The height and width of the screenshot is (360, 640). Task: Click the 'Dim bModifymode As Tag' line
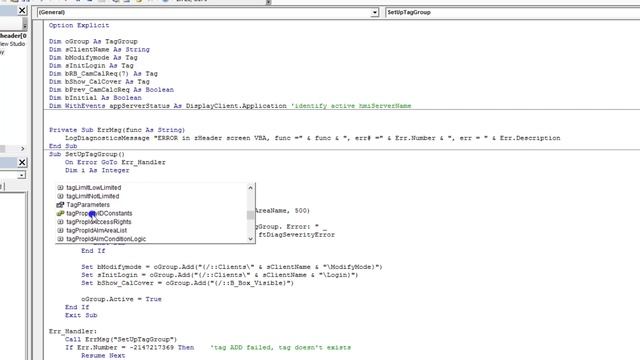pyautogui.click(x=93, y=58)
